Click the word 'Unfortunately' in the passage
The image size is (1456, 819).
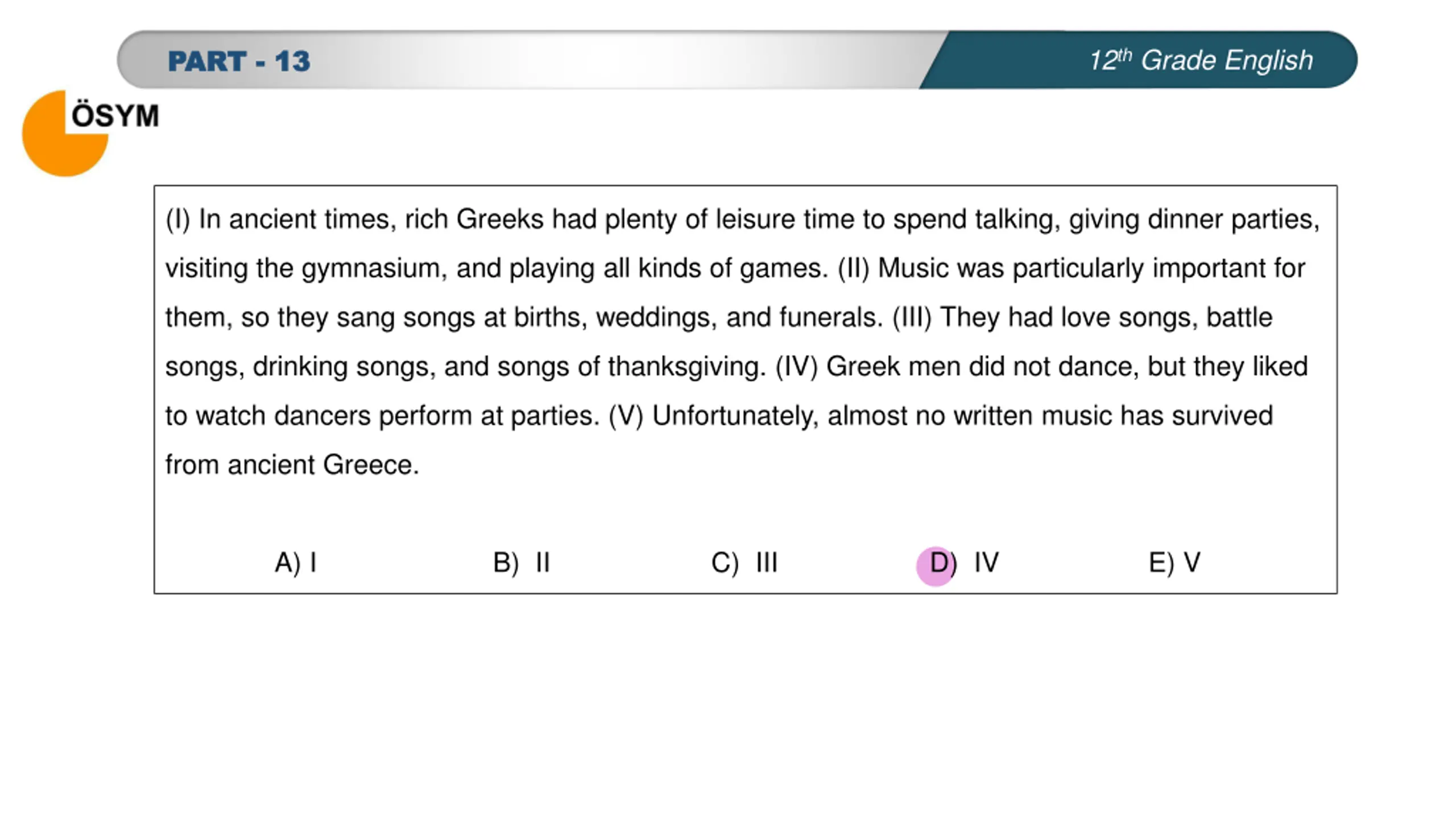735,416
